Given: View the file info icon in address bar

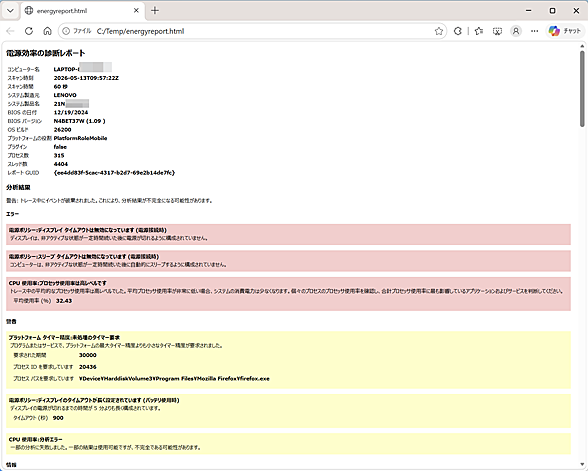Looking at the screenshot, I should click(66, 31).
